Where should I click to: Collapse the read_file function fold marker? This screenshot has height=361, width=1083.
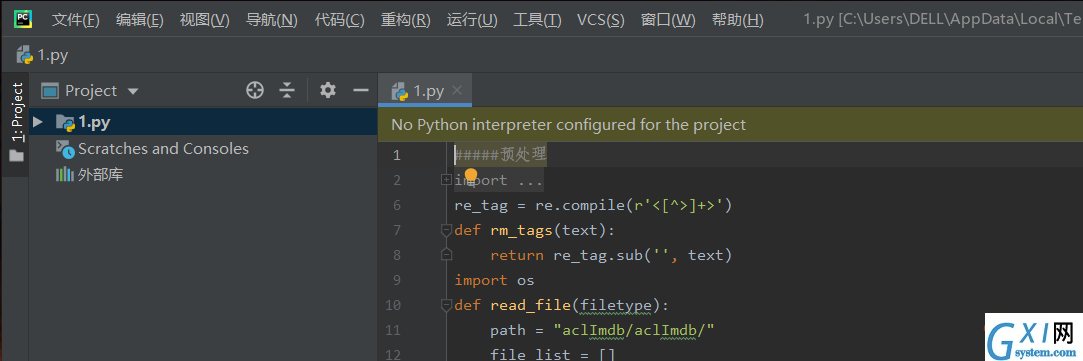[x=445, y=305]
